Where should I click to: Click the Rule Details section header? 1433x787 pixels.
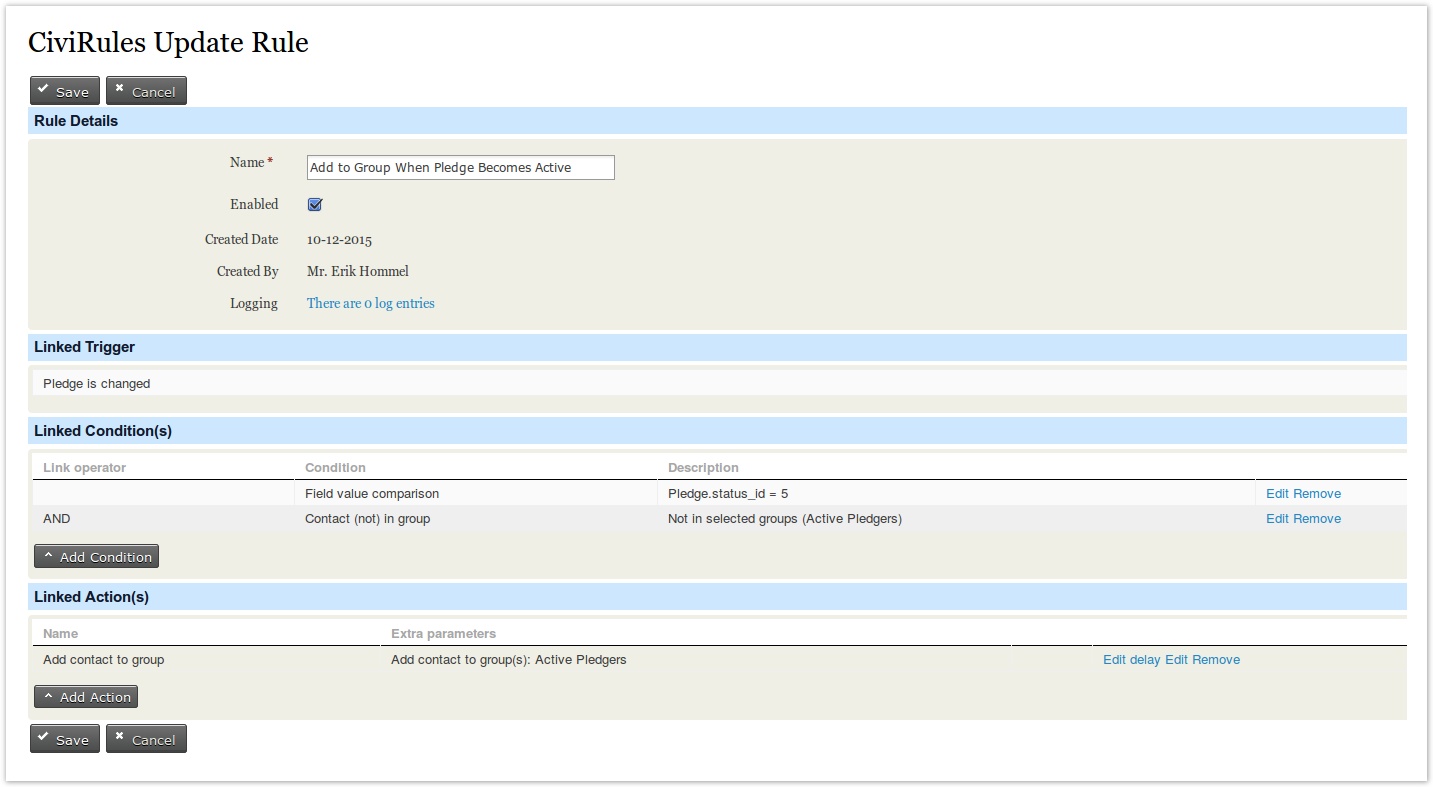pyautogui.click(x=76, y=121)
